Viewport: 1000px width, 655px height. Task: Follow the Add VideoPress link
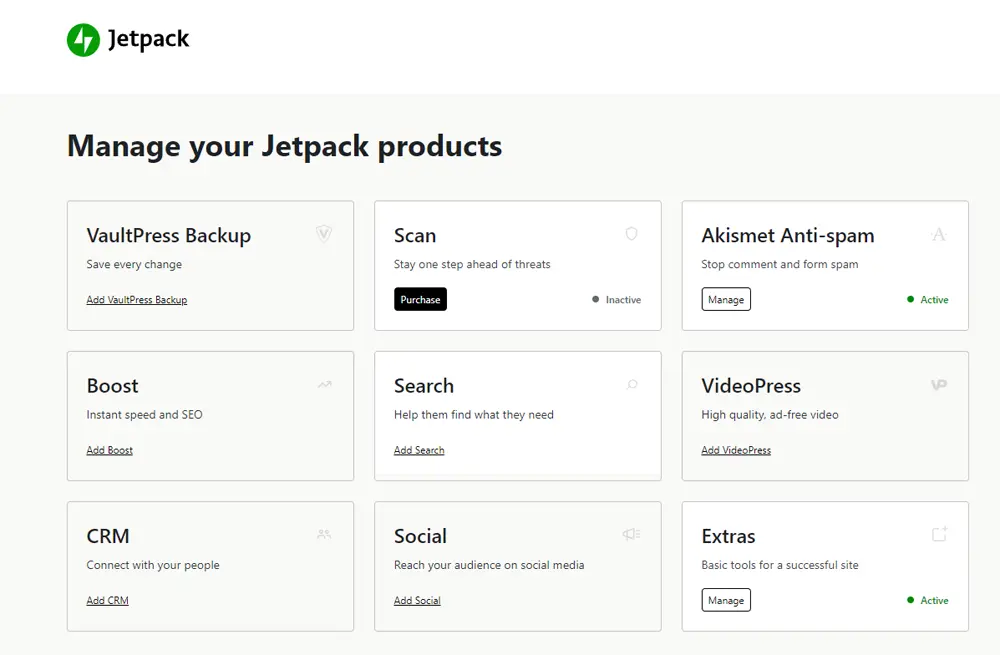(x=736, y=450)
